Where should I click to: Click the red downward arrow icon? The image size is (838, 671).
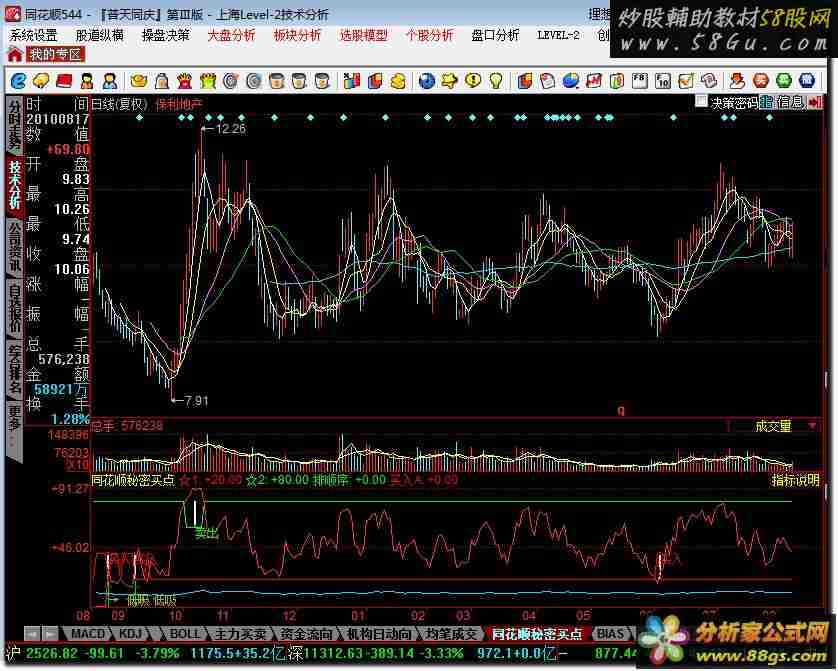click(x=738, y=81)
